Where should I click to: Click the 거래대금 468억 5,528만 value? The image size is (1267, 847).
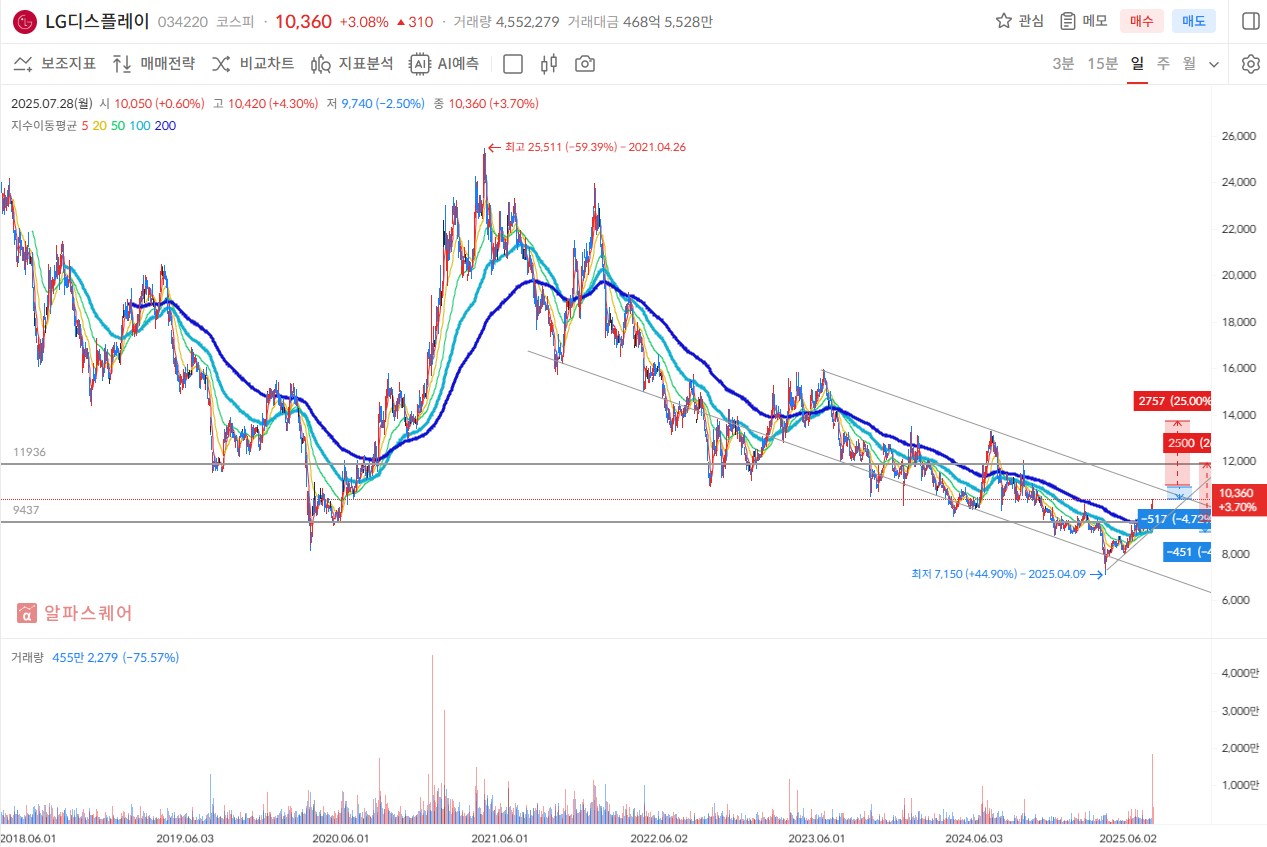point(640,21)
